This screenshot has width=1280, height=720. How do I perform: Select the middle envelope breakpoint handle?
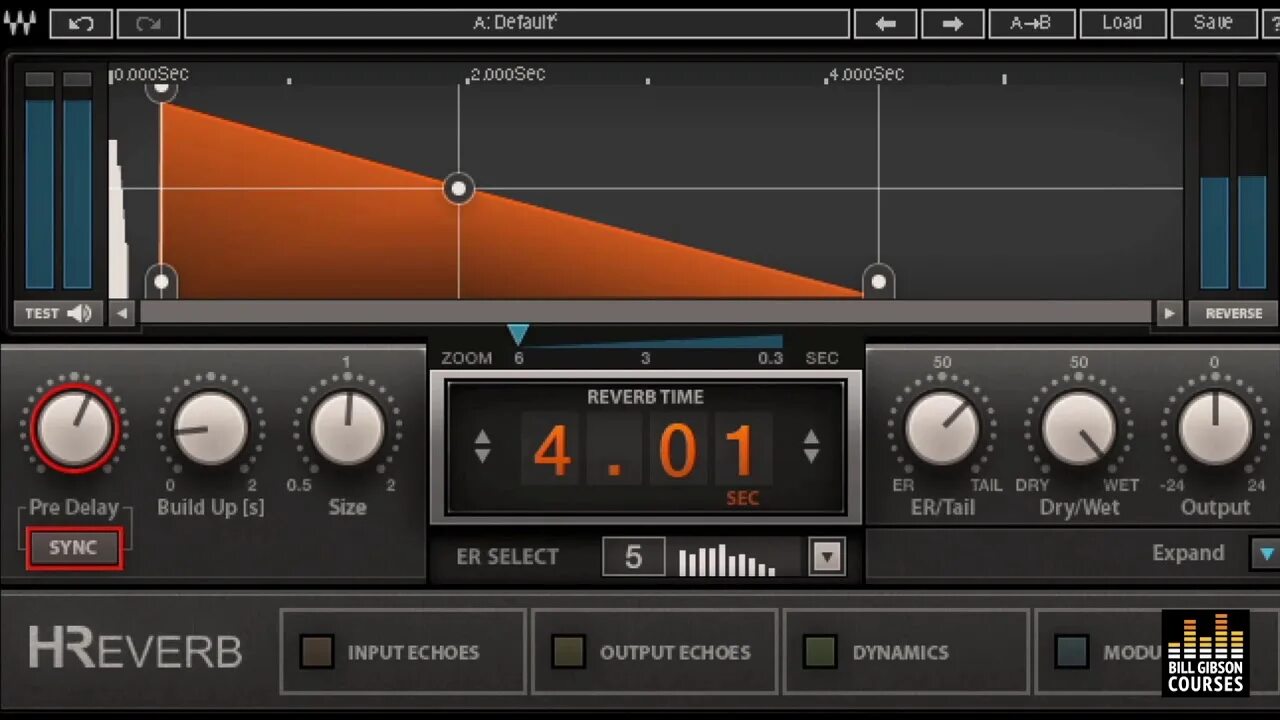(459, 188)
